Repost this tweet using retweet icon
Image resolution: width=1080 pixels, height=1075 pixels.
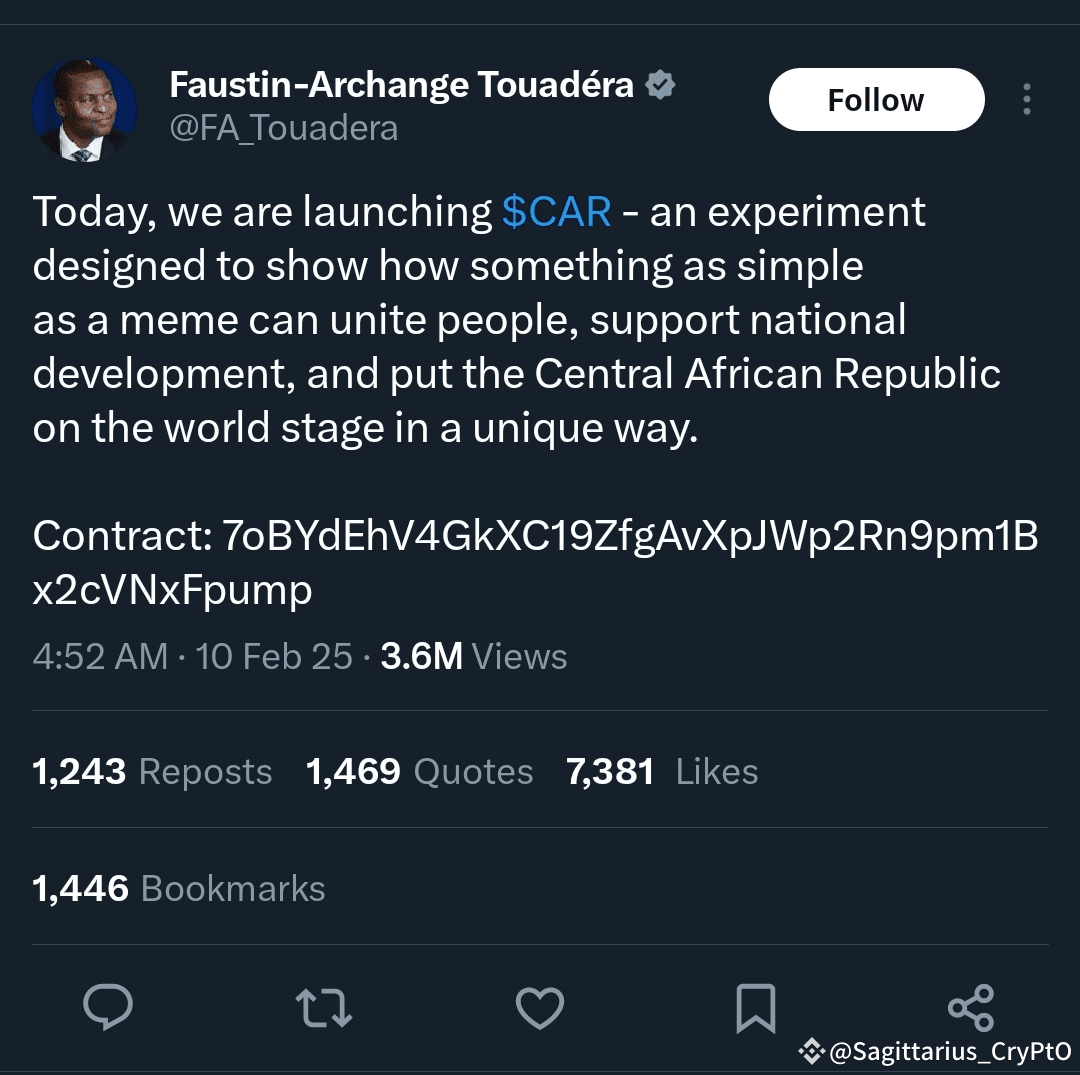tap(325, 1007)
